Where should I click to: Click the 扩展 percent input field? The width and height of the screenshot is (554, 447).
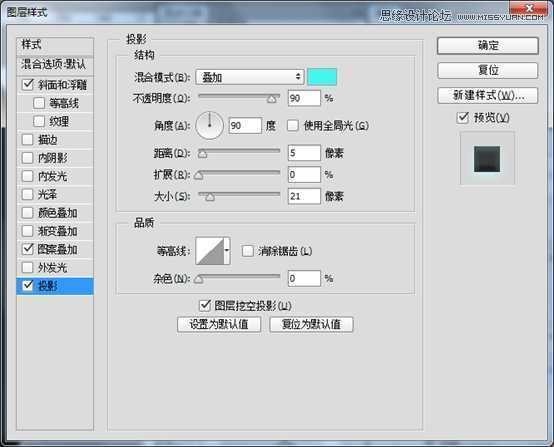[x=304, y=175]
